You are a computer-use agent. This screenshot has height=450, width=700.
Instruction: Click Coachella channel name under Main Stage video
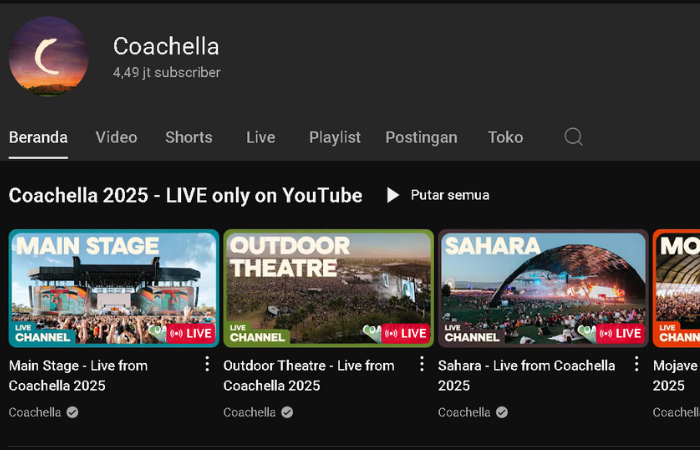click(35, 412)
